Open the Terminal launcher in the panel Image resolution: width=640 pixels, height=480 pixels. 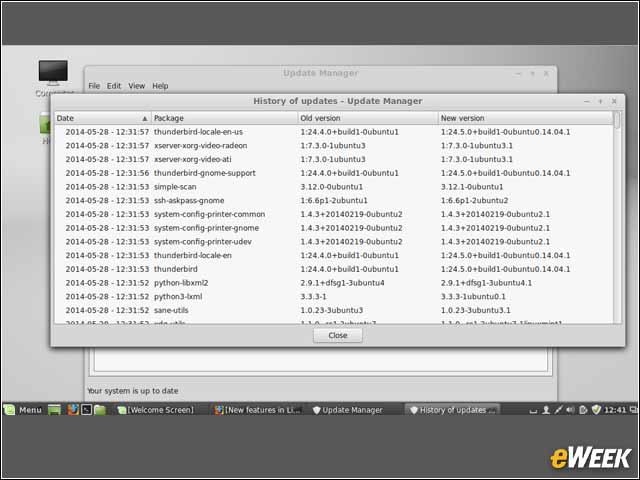pos(86,409)
